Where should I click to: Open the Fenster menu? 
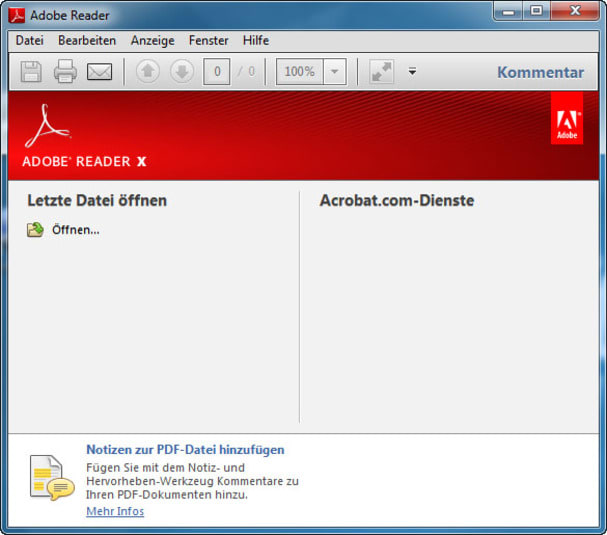(209, 40)
